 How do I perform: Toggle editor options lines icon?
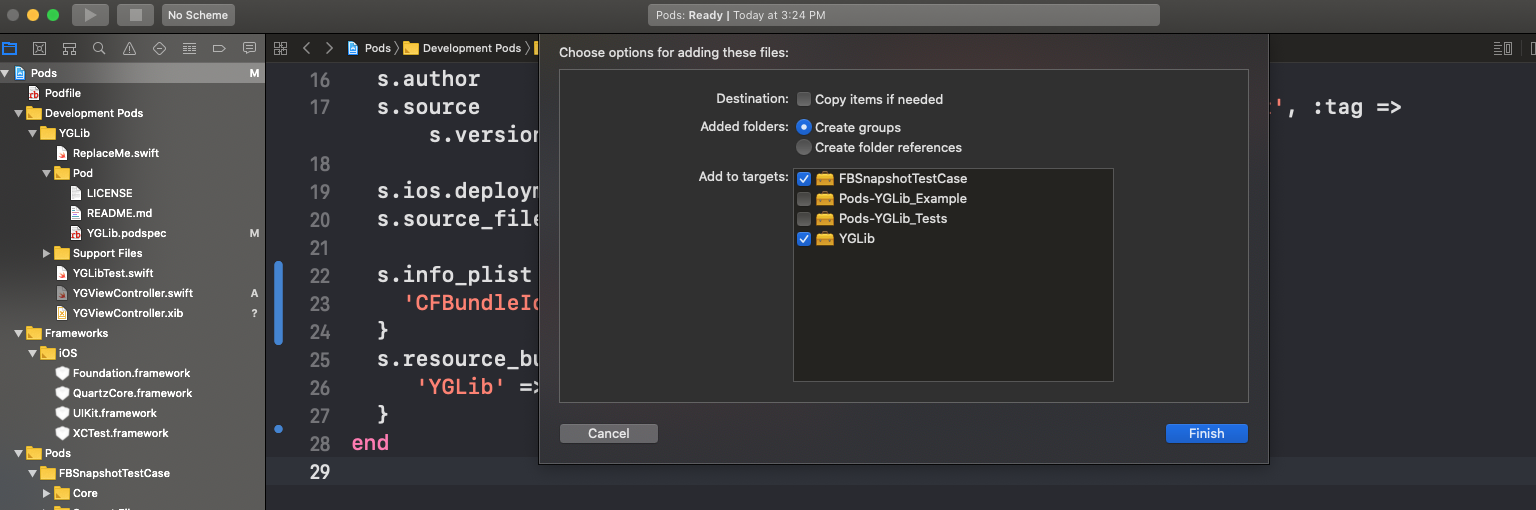click(x=1502, y=48)
